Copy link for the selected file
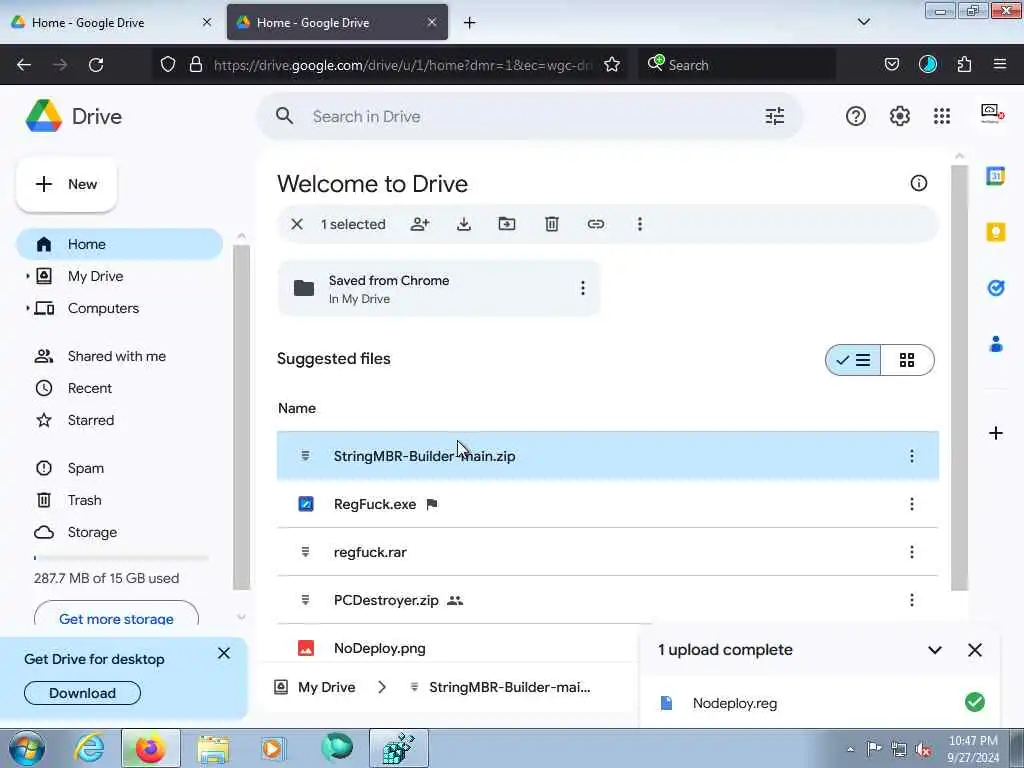This screenshot has height=768, width=1024. pos(596,224)
